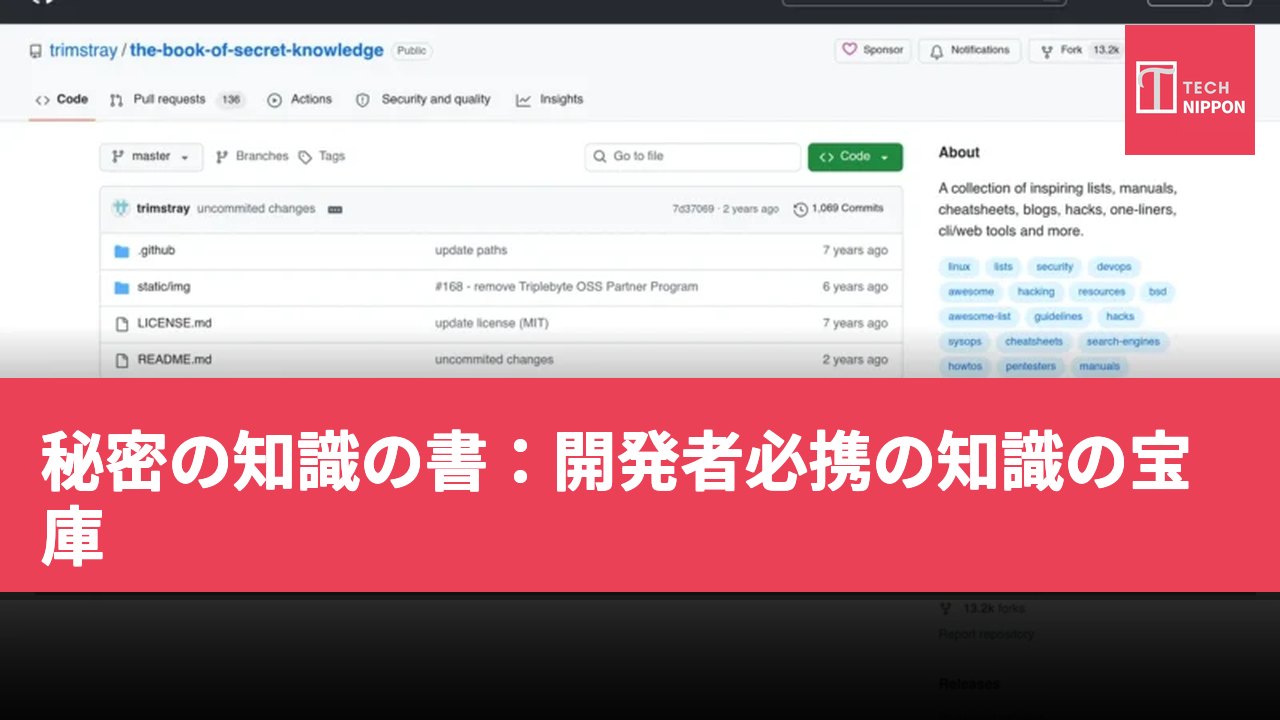Select the linux topic tag
The height and width of the screenshot is (720, 1280).
click(x=959, y=267)
